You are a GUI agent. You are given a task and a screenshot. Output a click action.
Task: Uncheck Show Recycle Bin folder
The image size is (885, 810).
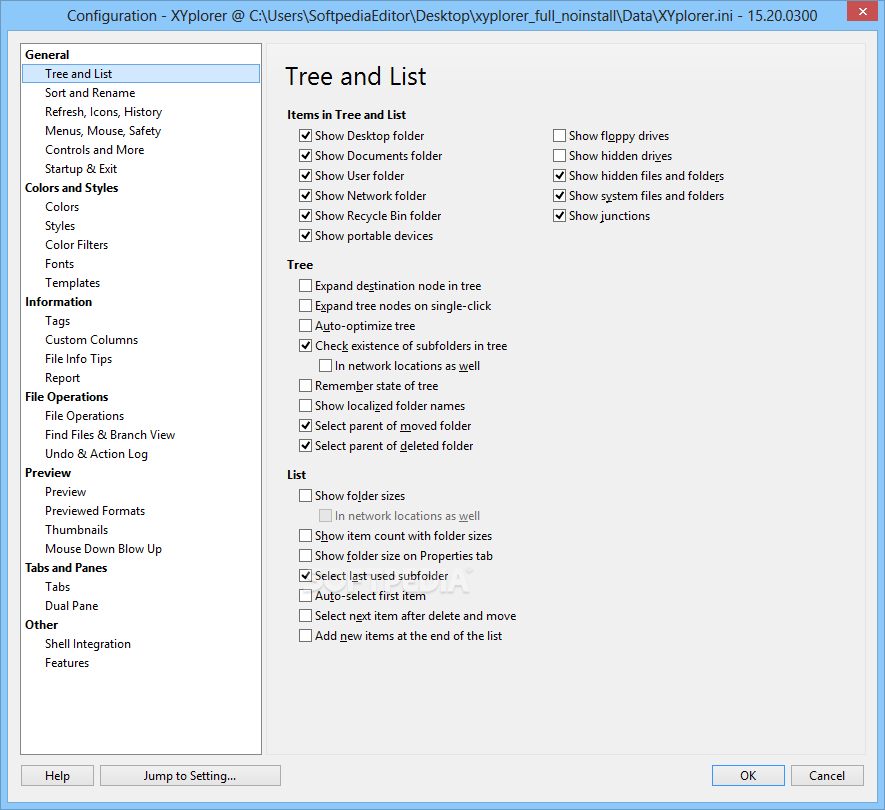click(305, 216)
